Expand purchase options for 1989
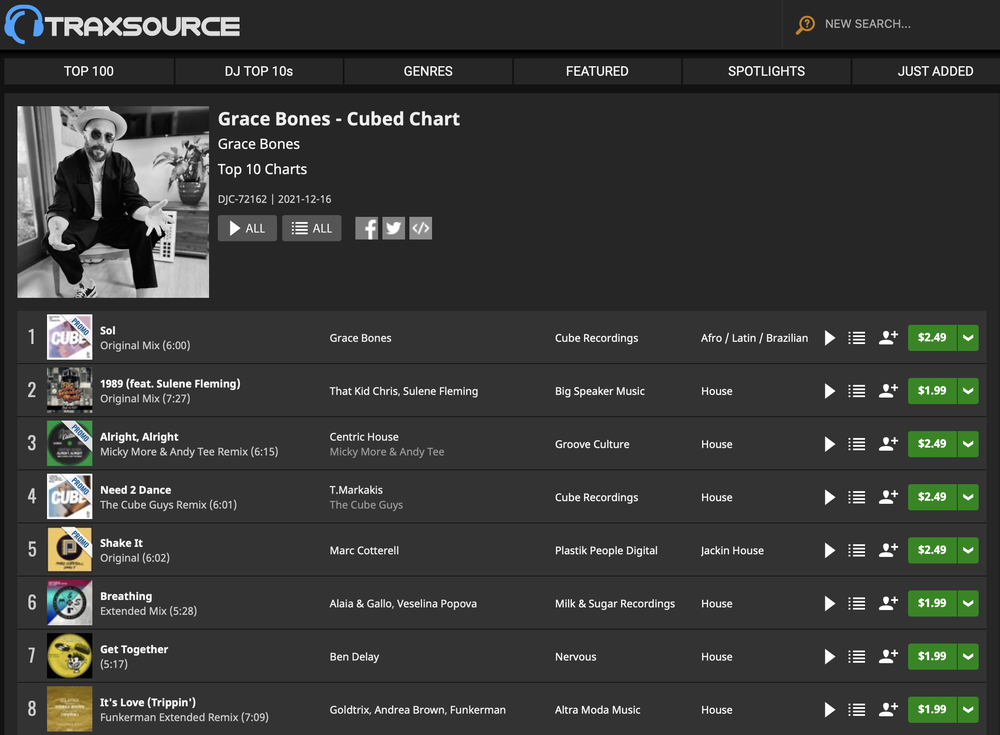This screenshot has height=735, width=1000. pyautogui.click(x=968, y=390)
